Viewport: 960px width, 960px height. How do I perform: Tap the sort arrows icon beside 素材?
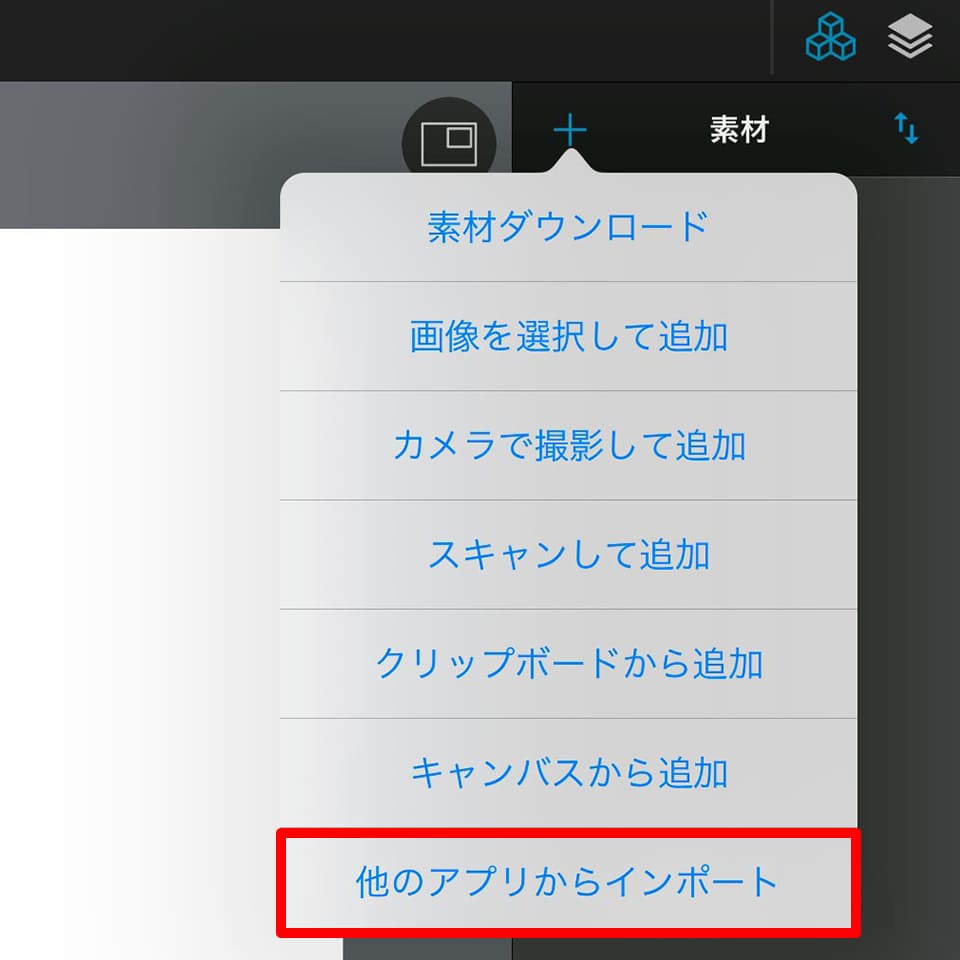point(906,128)
